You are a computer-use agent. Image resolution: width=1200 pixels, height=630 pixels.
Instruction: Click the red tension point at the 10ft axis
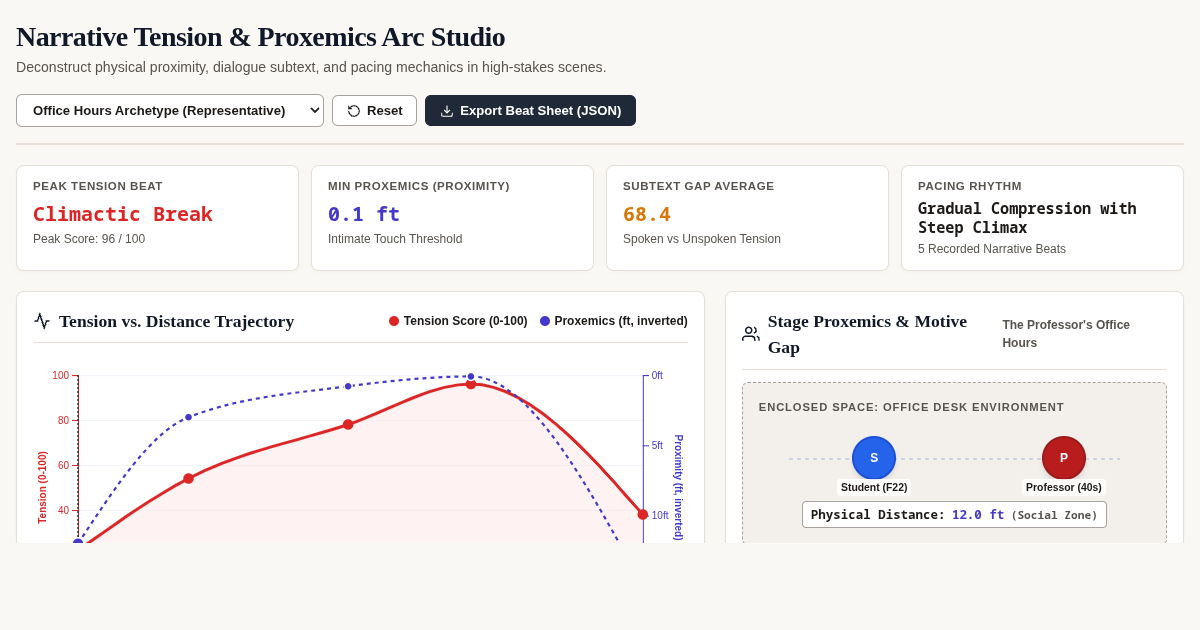pos(643,514)
